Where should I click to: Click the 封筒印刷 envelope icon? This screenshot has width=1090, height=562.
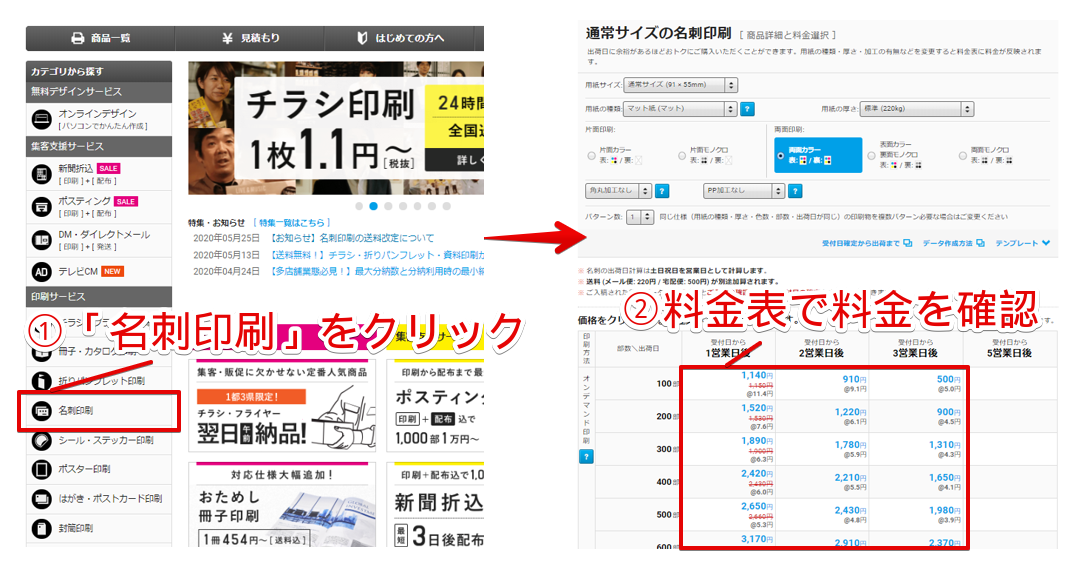[x=42, y=527]
